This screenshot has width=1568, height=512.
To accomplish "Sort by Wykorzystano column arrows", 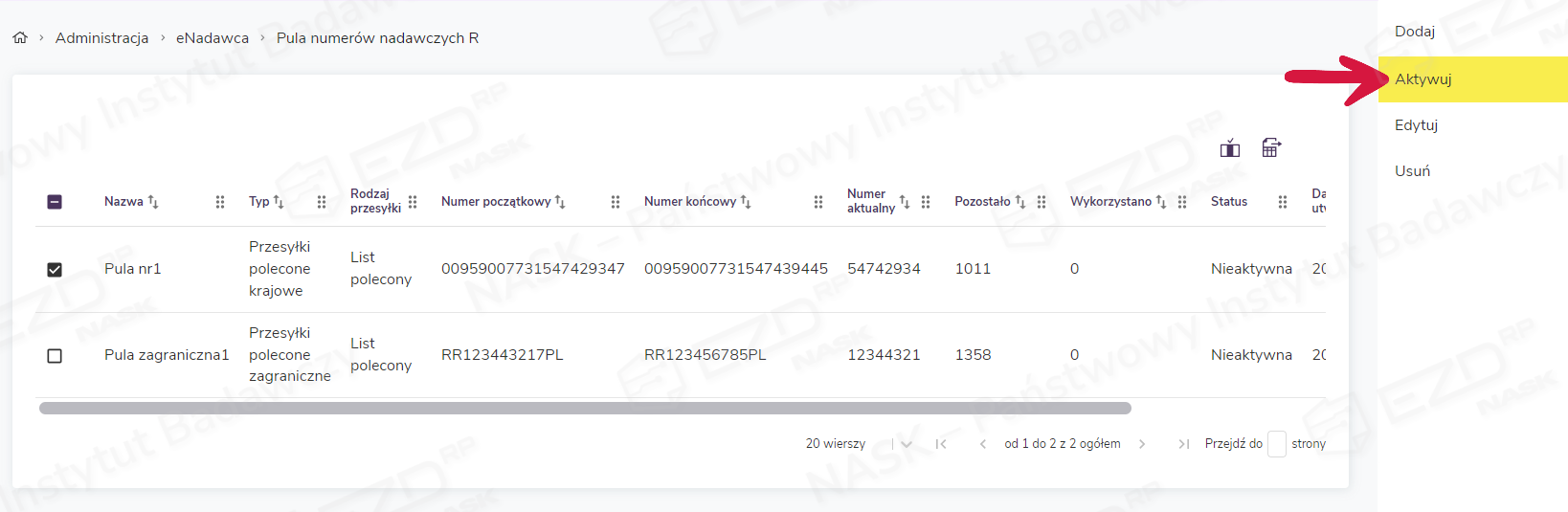I will click(x=1160, y=202).
